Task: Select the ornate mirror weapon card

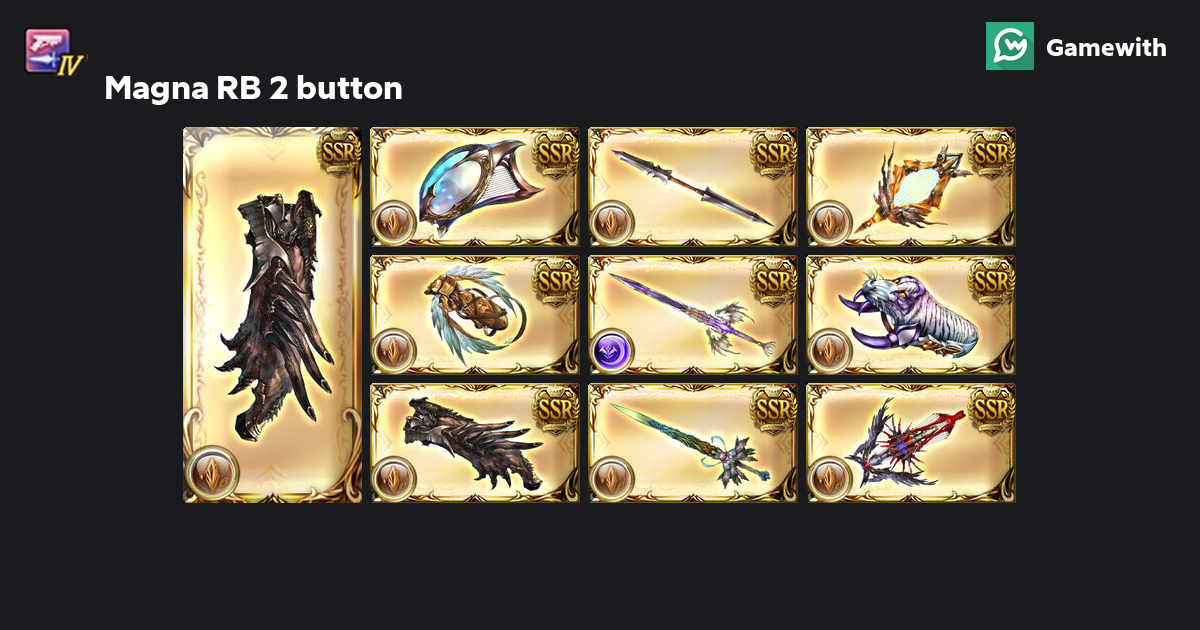Action: coord(911,186)
